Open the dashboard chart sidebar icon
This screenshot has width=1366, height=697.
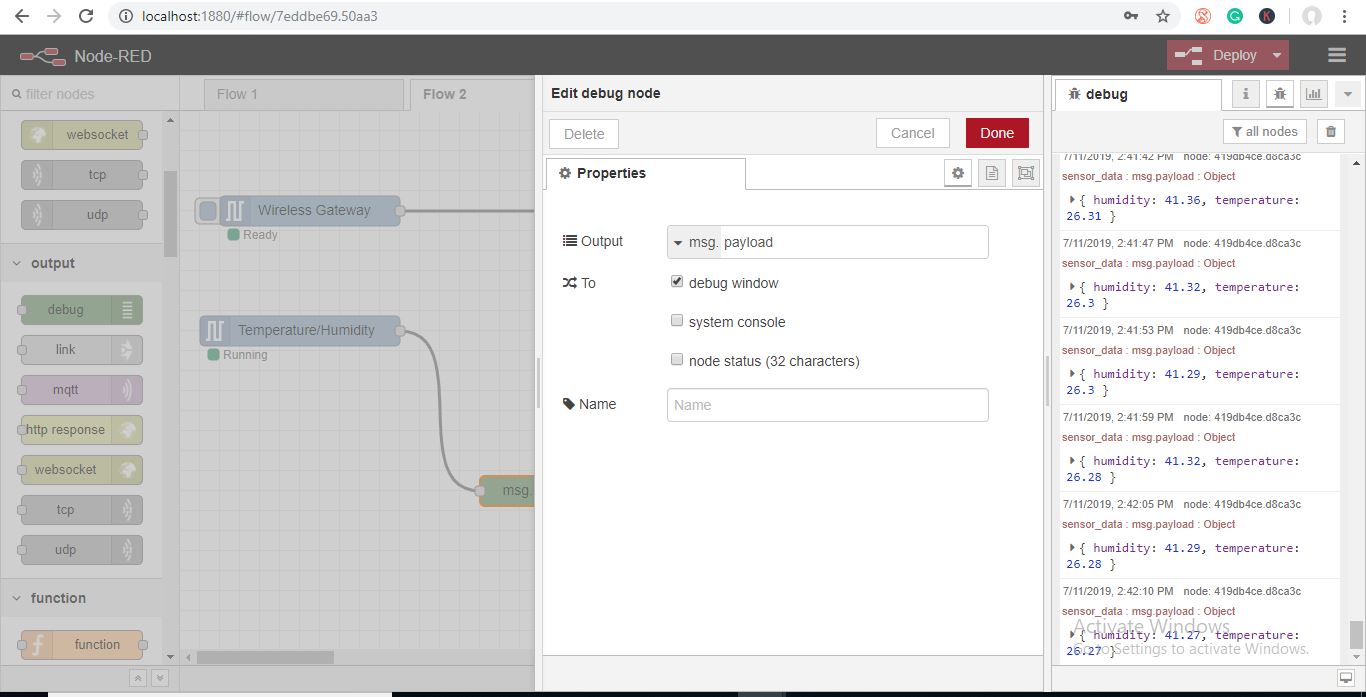pos(1313,94)
